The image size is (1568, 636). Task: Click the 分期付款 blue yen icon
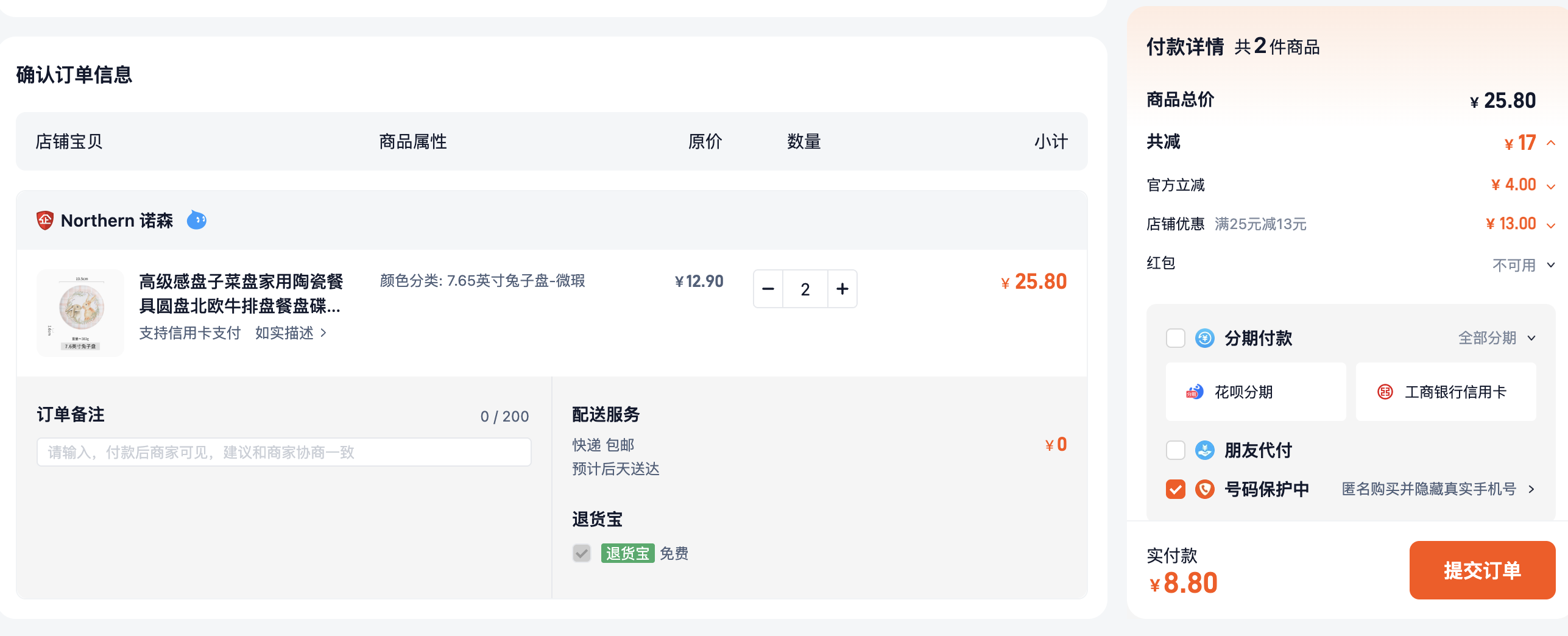coord(1204,338)
